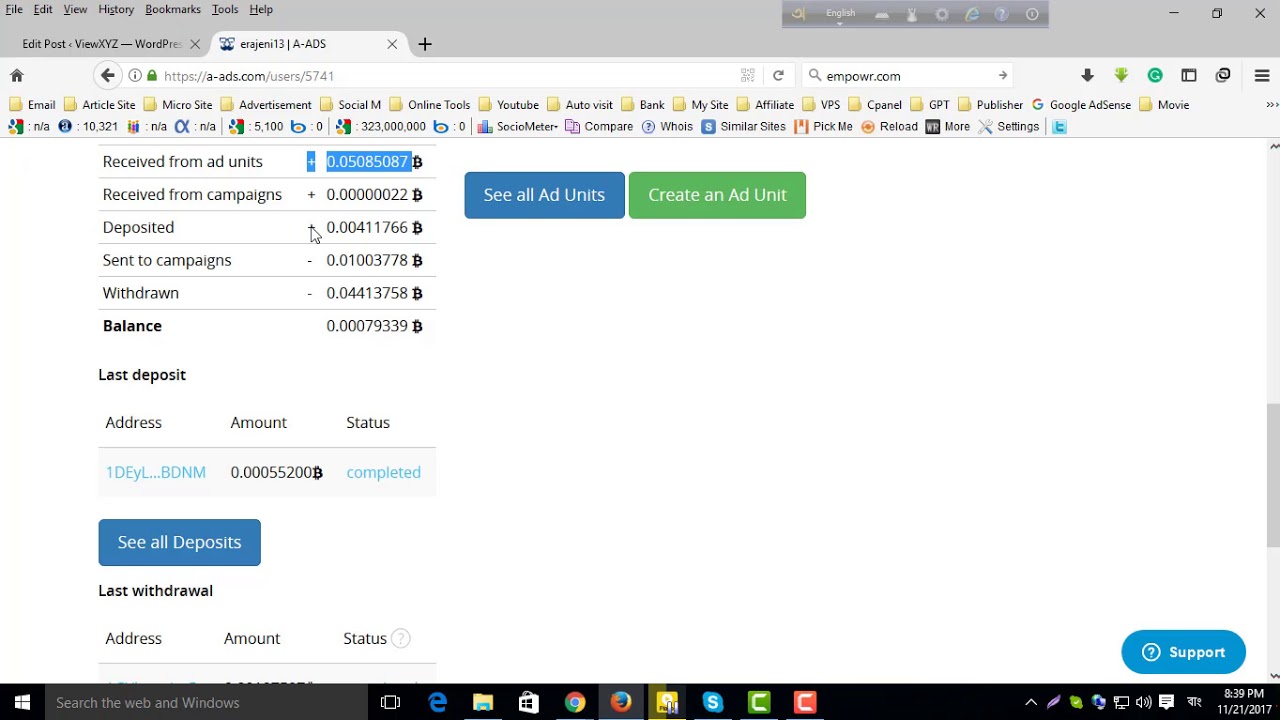Viewport: 1280px width, 720px height.
Task: Reload the page with refresh icon
Action: click(x=778, y=76)
